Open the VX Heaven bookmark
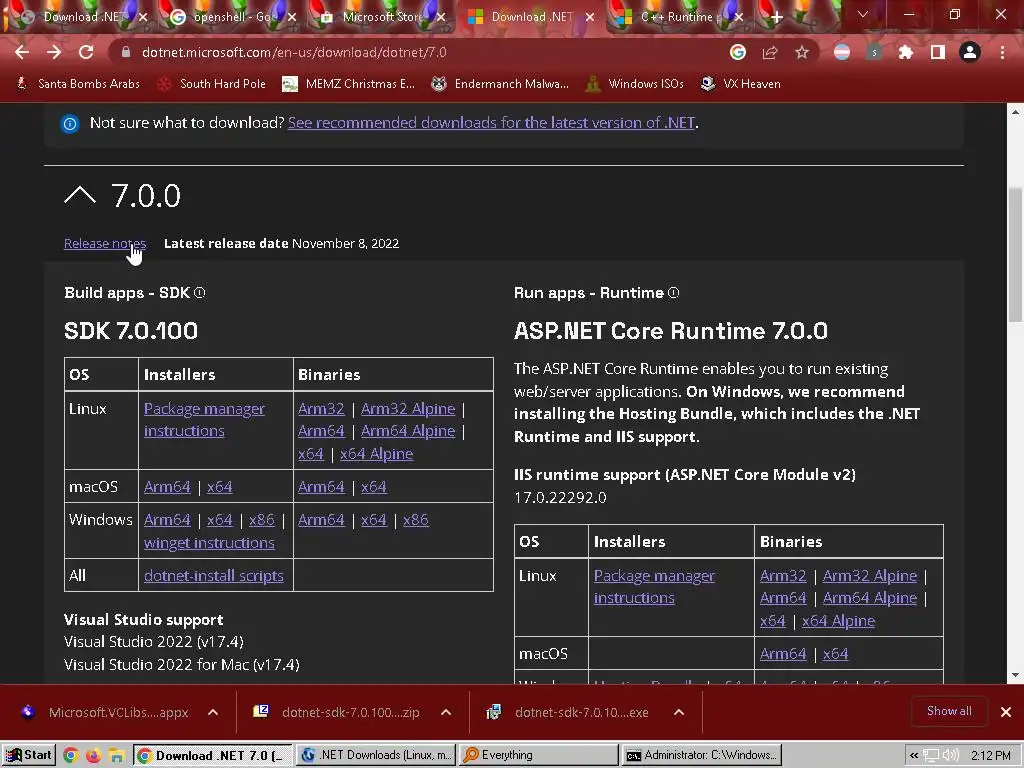Image resolution: width=1024 pixels, height=768 pixels. point(741,84)
